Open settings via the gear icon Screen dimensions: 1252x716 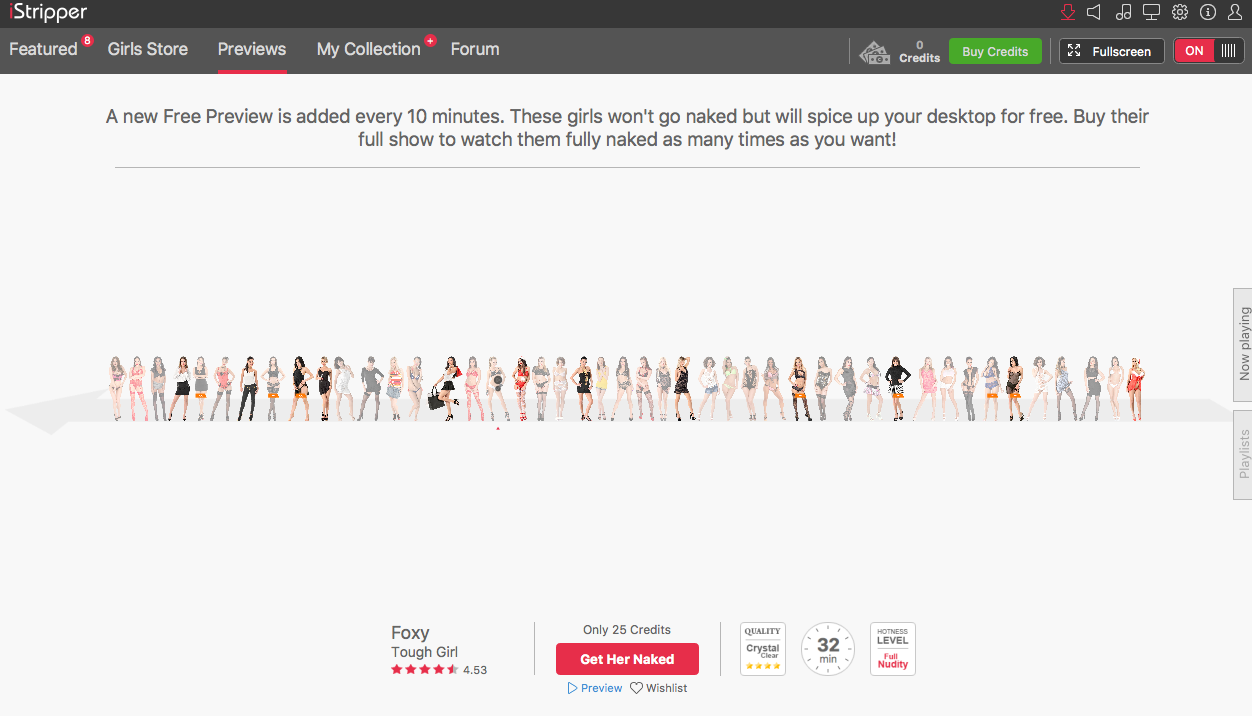(1180, 13)
